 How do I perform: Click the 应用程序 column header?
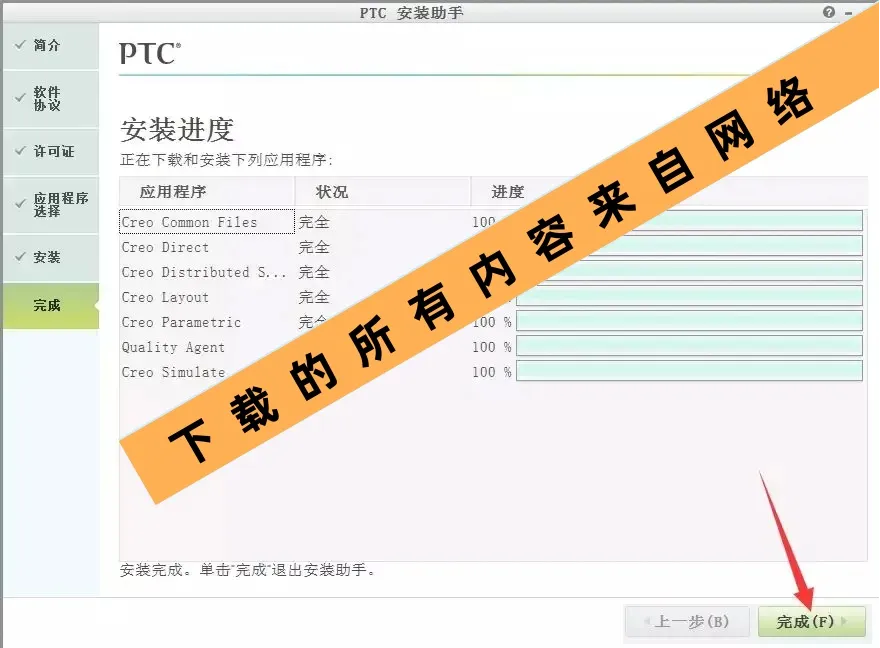click(207, 192)
